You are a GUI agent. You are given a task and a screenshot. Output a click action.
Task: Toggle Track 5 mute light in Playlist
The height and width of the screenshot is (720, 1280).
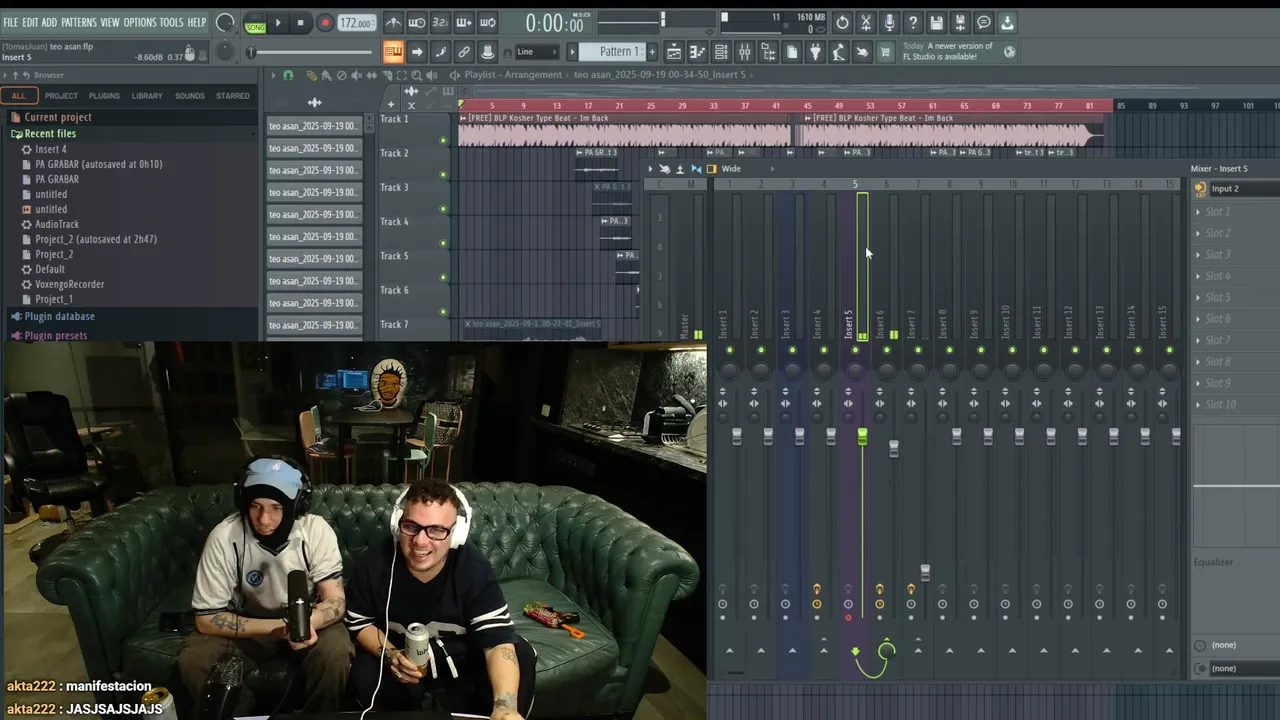click(443, 277)
